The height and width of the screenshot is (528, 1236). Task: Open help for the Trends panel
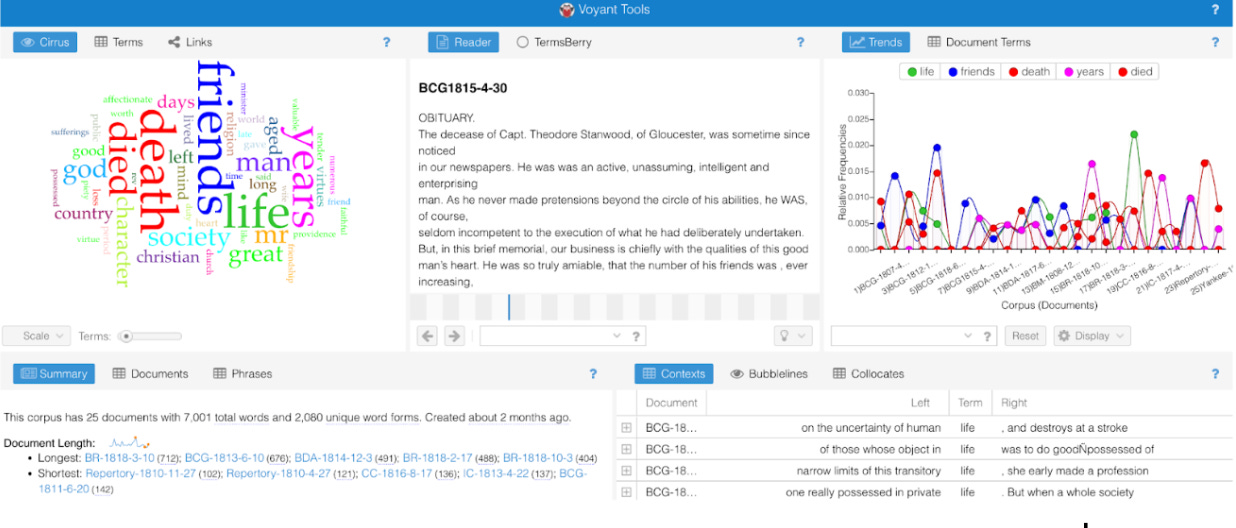pos(1215,42)
